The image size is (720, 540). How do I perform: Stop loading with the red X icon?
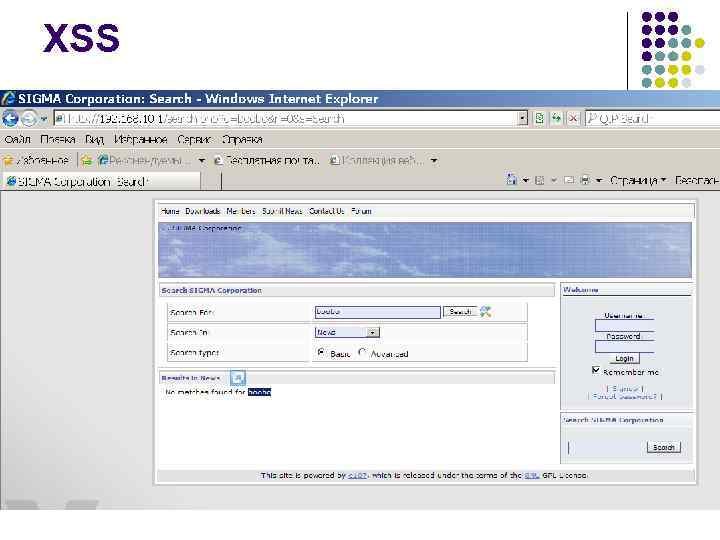[573, 118]
